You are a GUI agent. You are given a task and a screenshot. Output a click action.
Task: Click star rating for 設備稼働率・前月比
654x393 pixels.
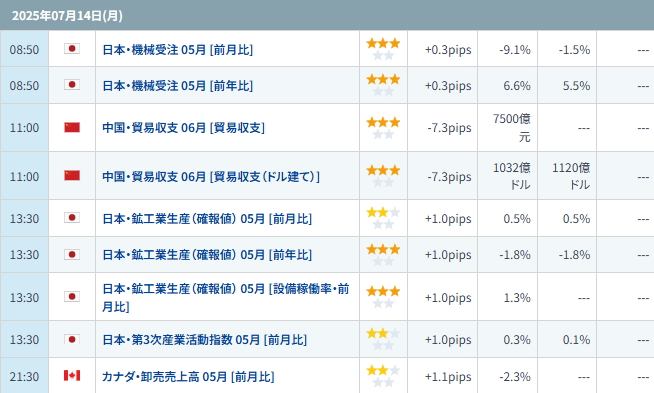point(383,297)
